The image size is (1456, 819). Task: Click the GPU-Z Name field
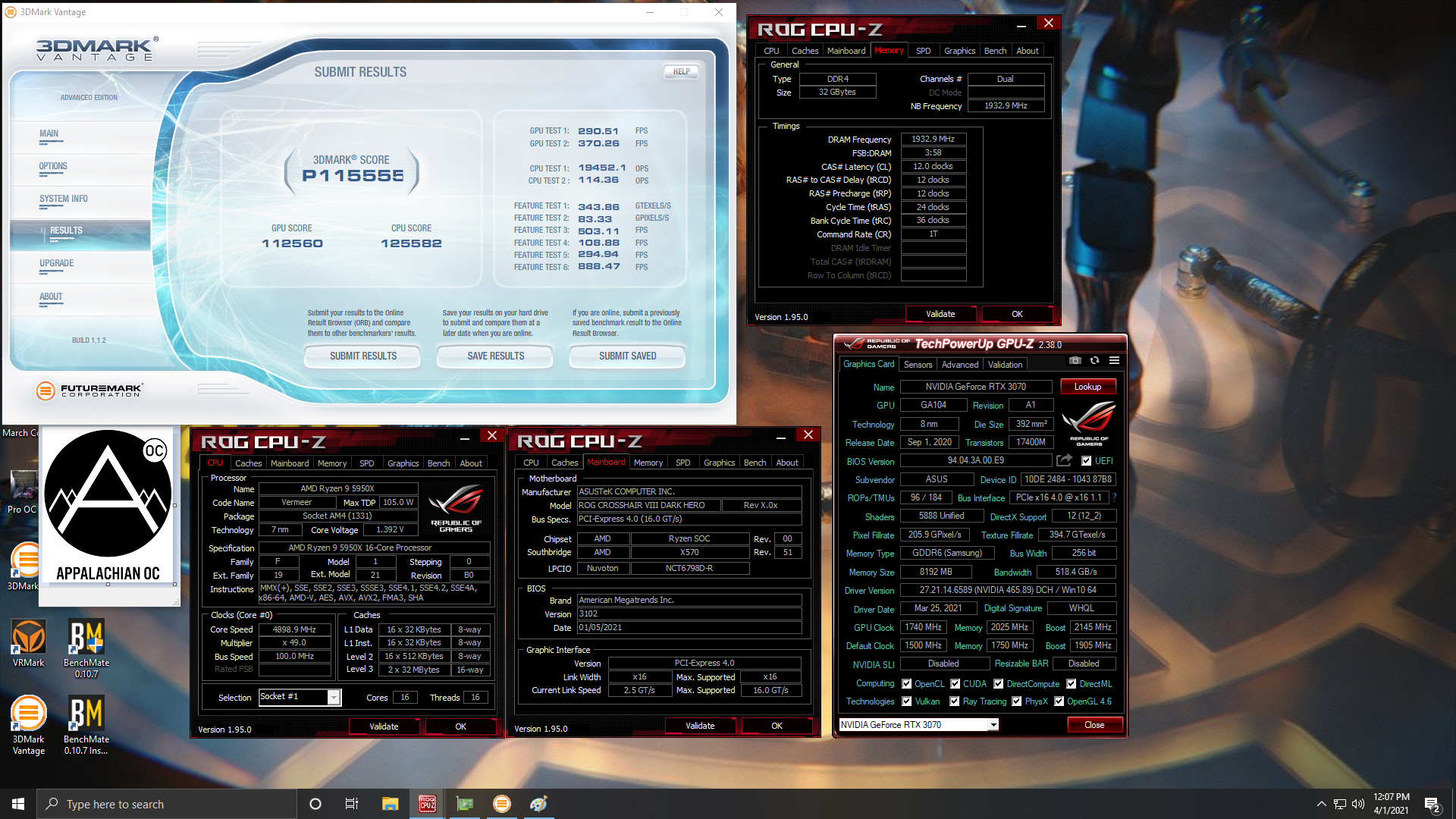(975, 386)
